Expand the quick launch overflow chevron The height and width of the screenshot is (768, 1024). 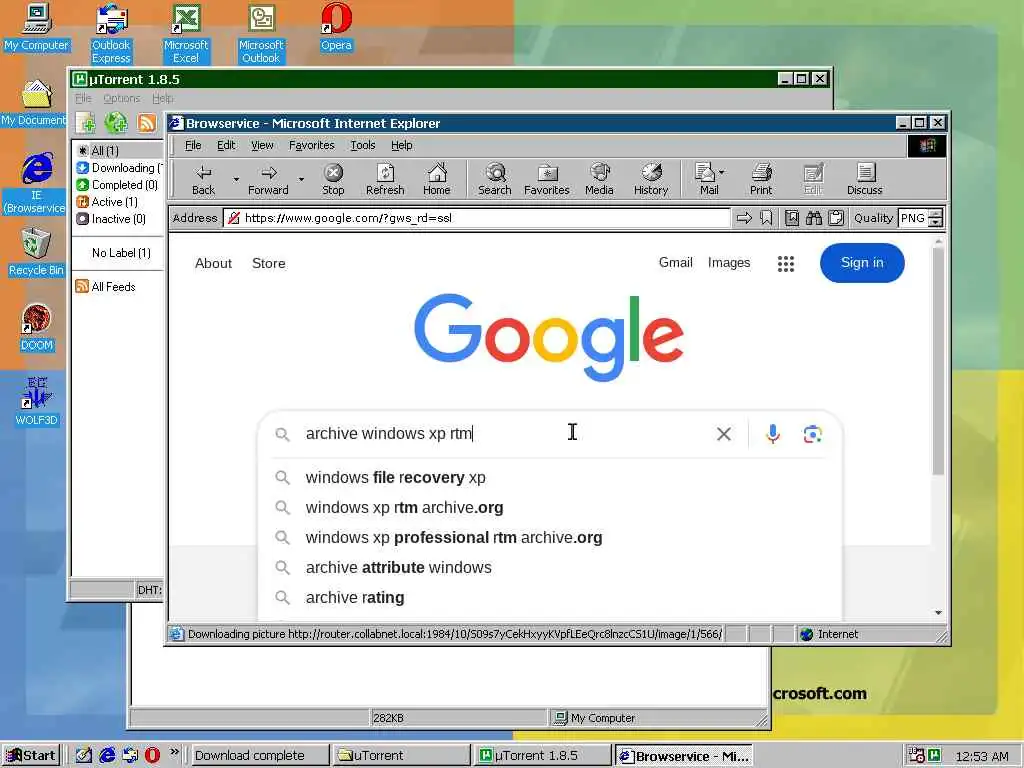point(174,752)
